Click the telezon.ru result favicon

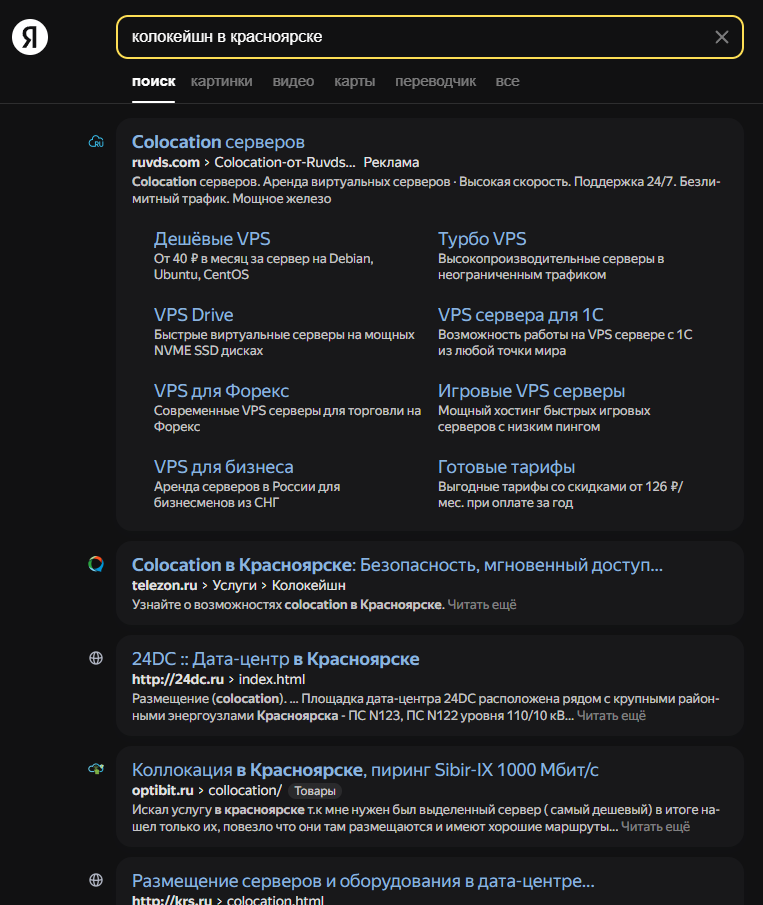[96, 564]
